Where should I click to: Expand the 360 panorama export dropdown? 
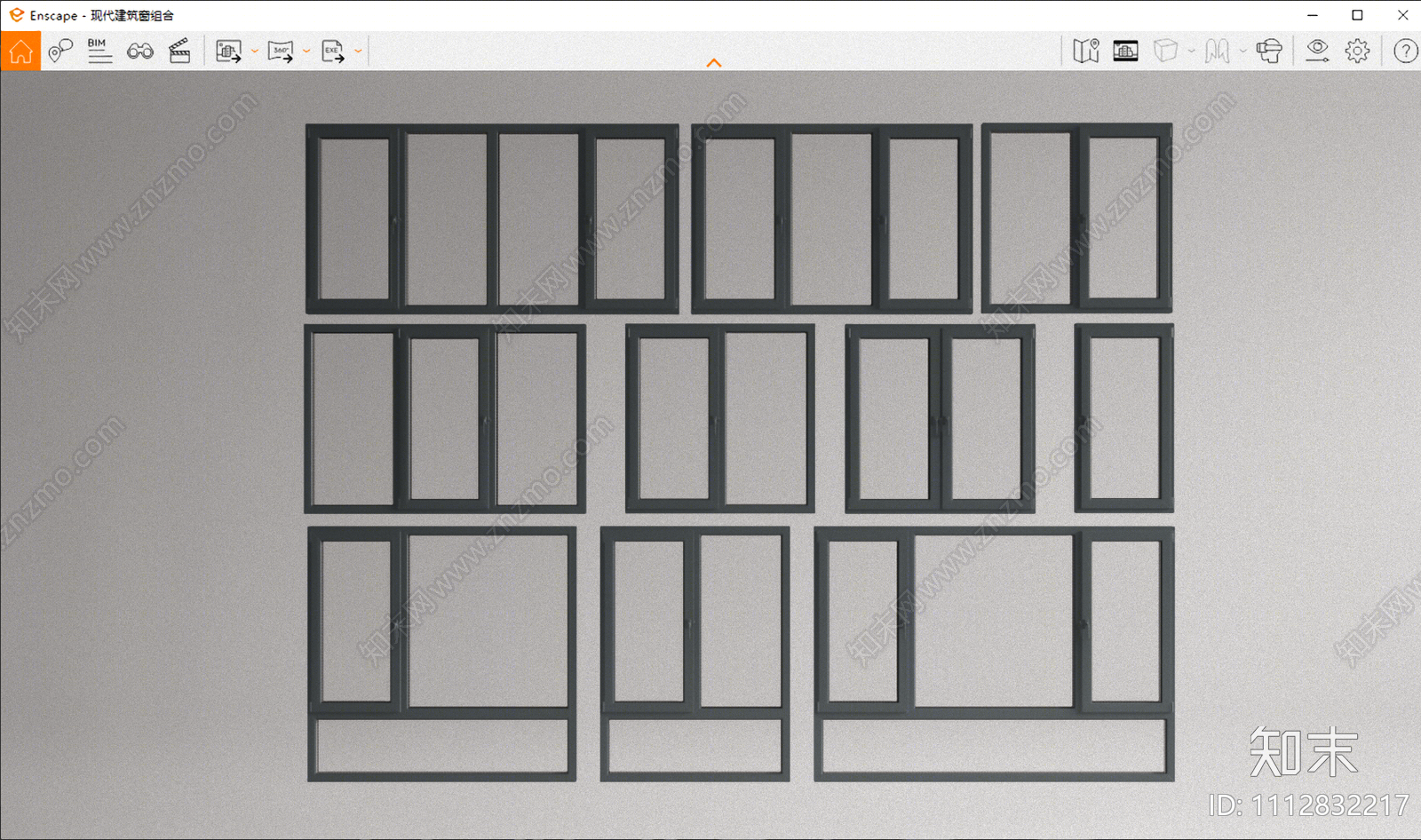pos(306,52)
